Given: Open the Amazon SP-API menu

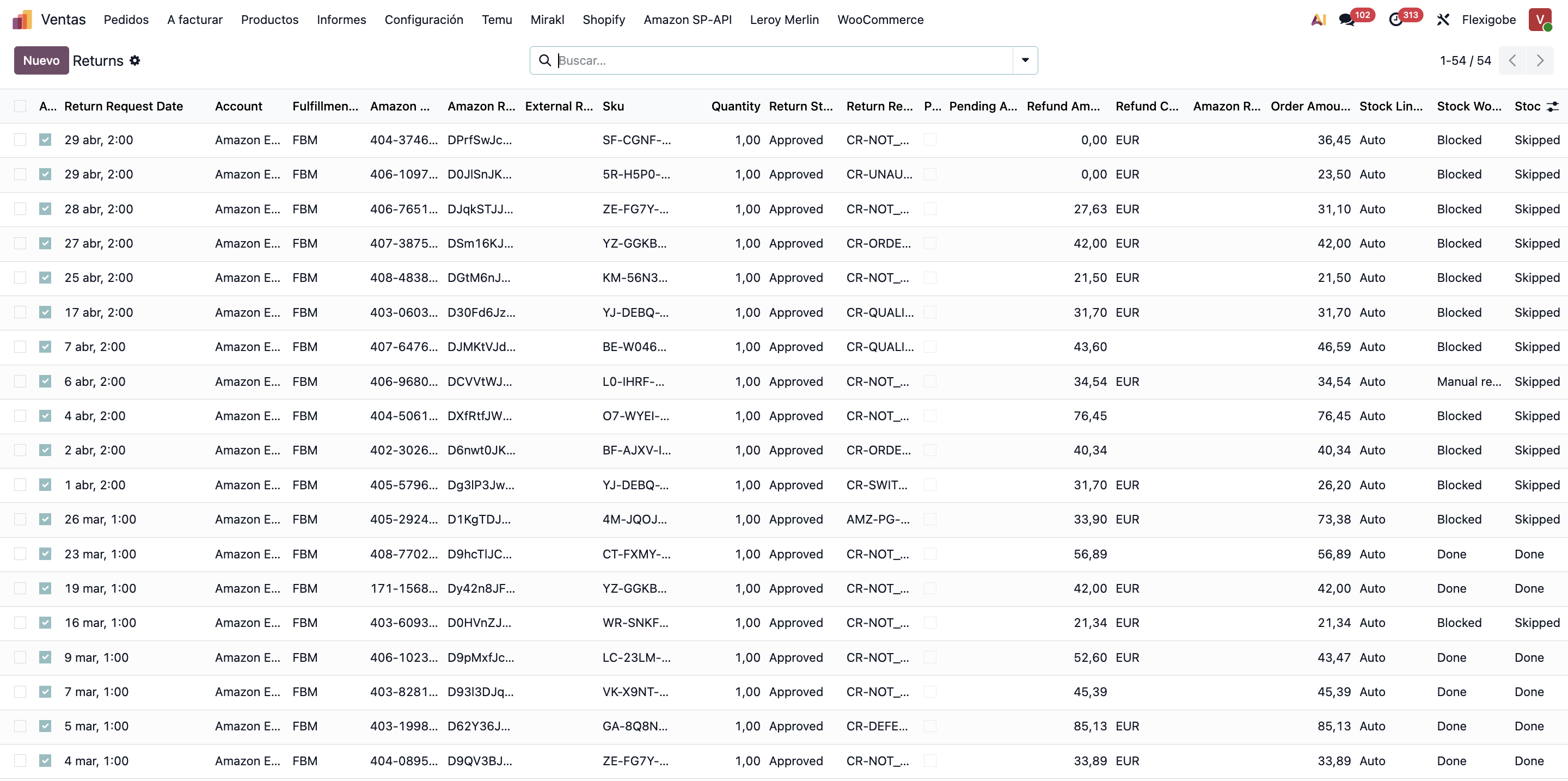Looking at the screenshot, I should pos(688,20).
